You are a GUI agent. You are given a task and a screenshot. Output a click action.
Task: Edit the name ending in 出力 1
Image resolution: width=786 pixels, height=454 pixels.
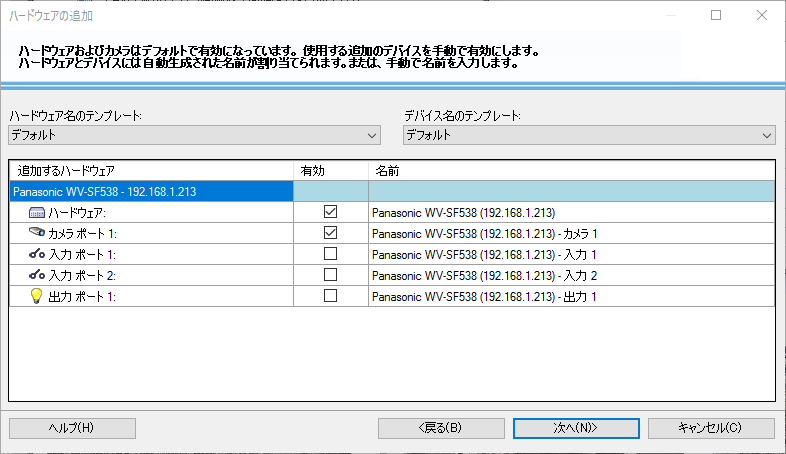click(x=571, y=297)
